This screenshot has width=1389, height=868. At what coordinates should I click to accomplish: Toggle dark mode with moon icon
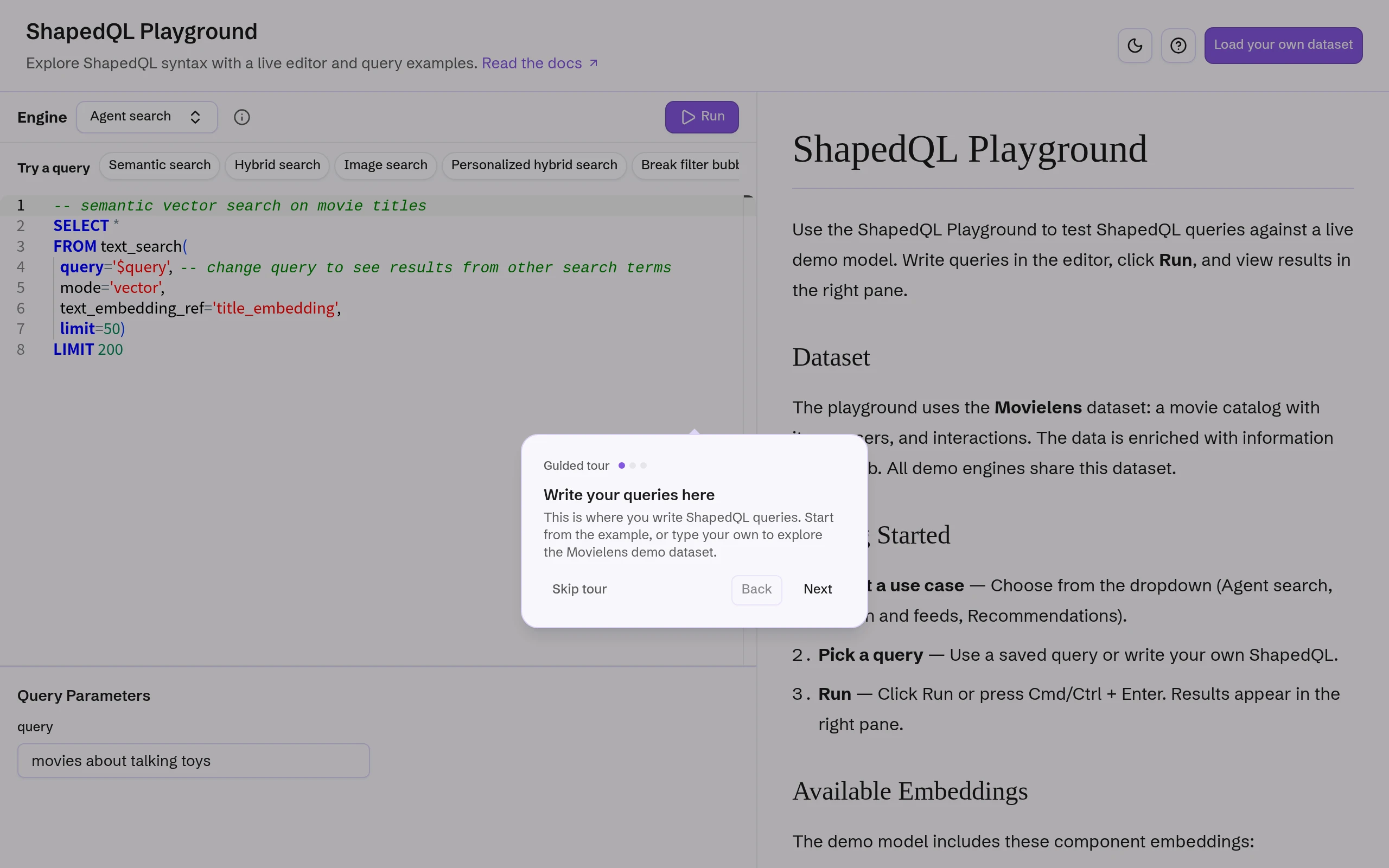point(1135,46)
